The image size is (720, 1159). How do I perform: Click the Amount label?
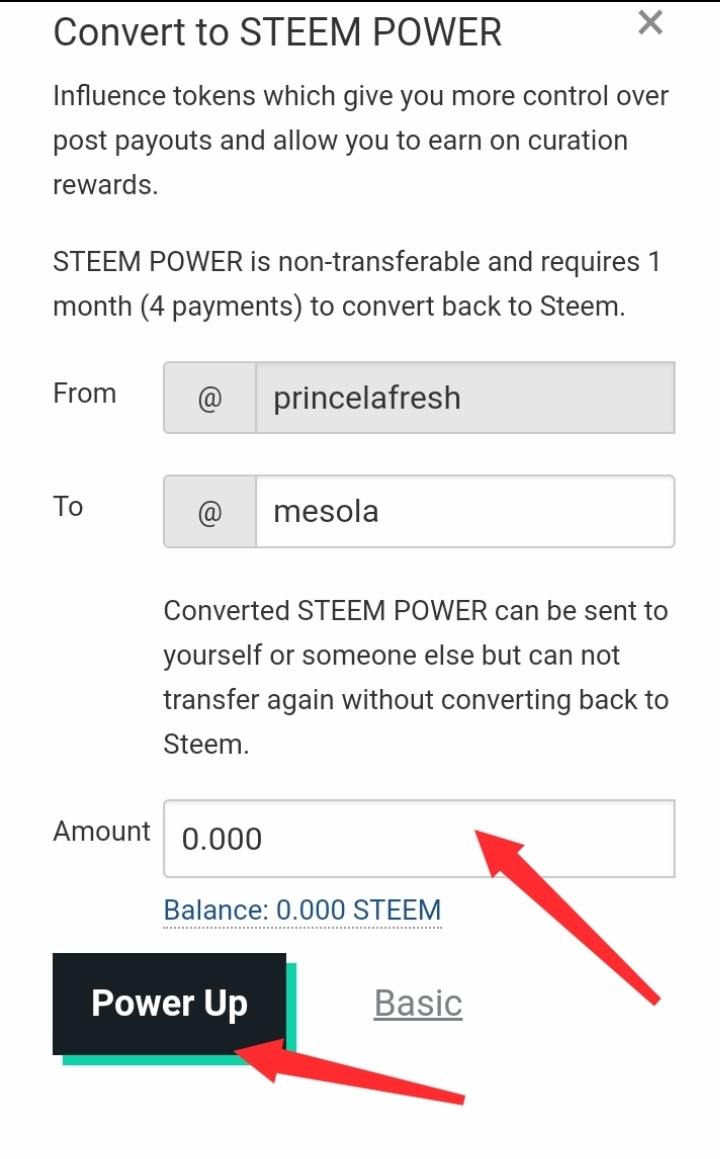click(102, 831)
